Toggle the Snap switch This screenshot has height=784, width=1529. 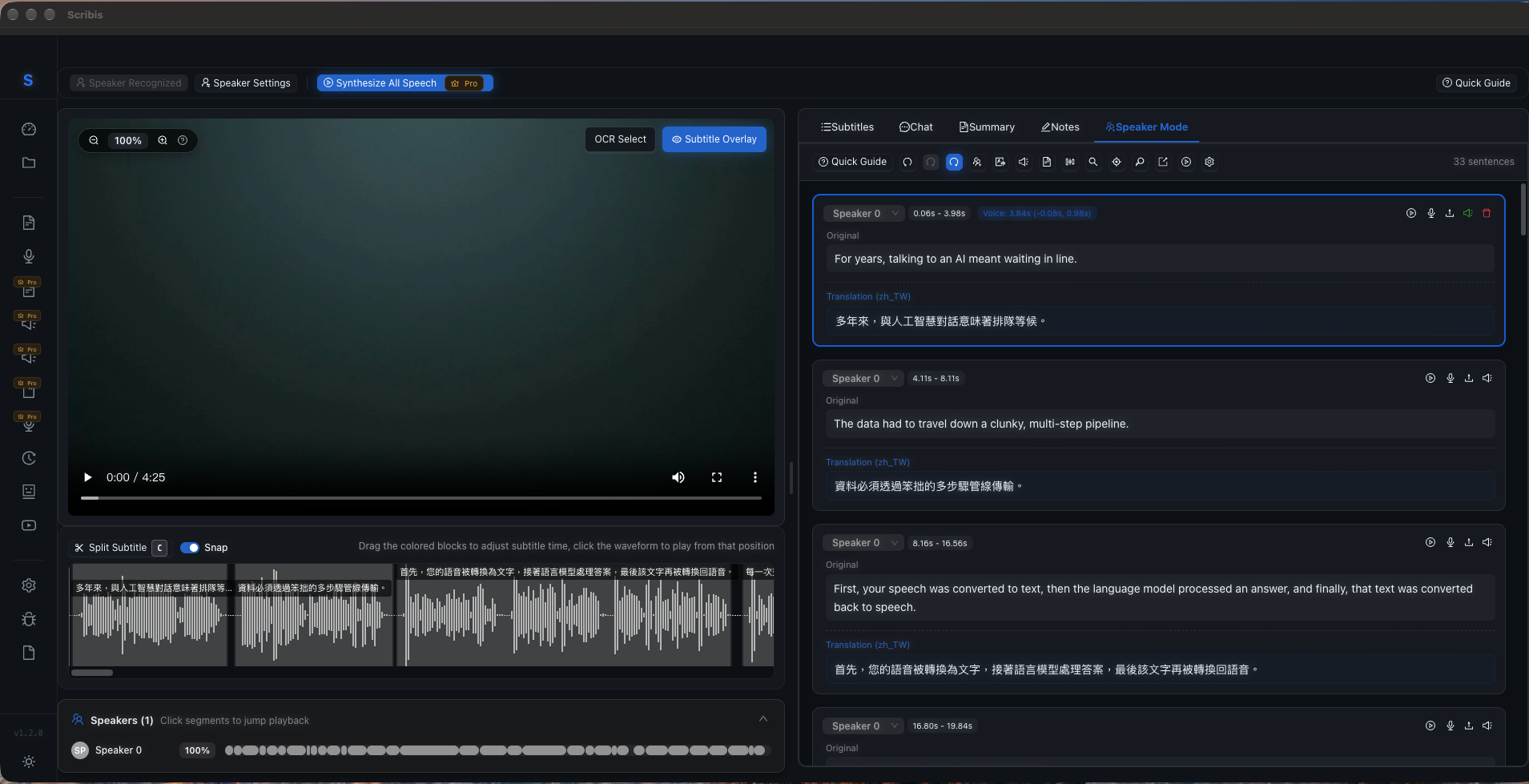pyautogui.click(x=190, y=548)
